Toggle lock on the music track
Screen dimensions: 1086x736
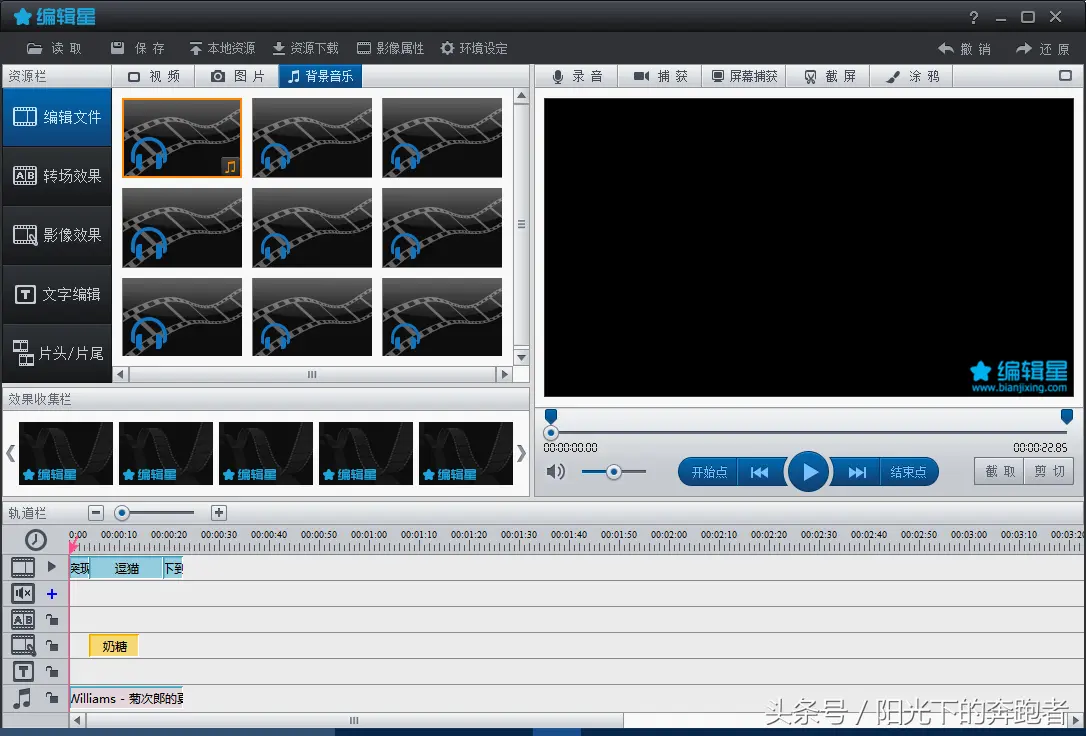[52, 698]
